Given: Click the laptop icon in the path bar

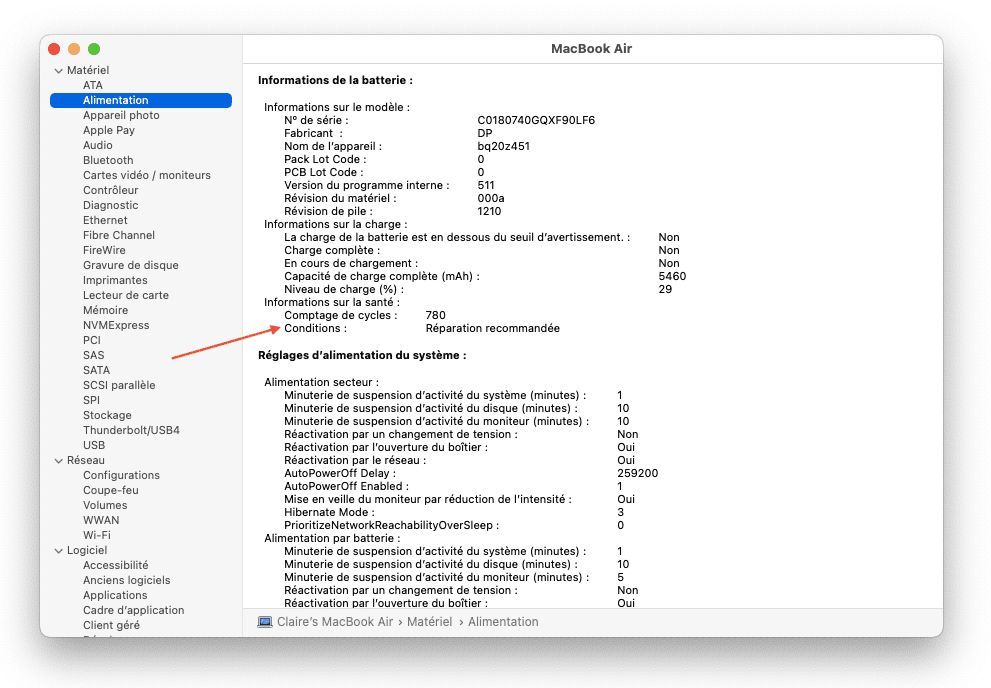Looking at the screenshot, I should tap(265, 622).
